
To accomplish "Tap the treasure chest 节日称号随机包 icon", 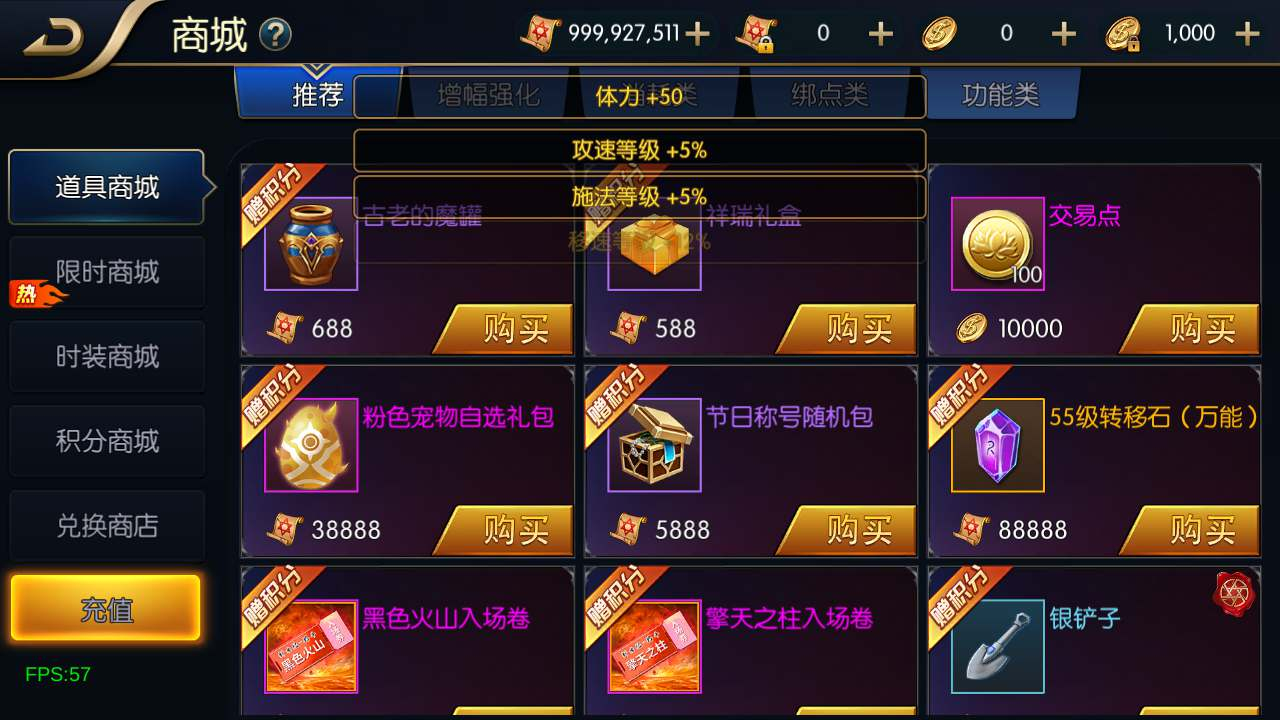I will (x=655, y=445).
